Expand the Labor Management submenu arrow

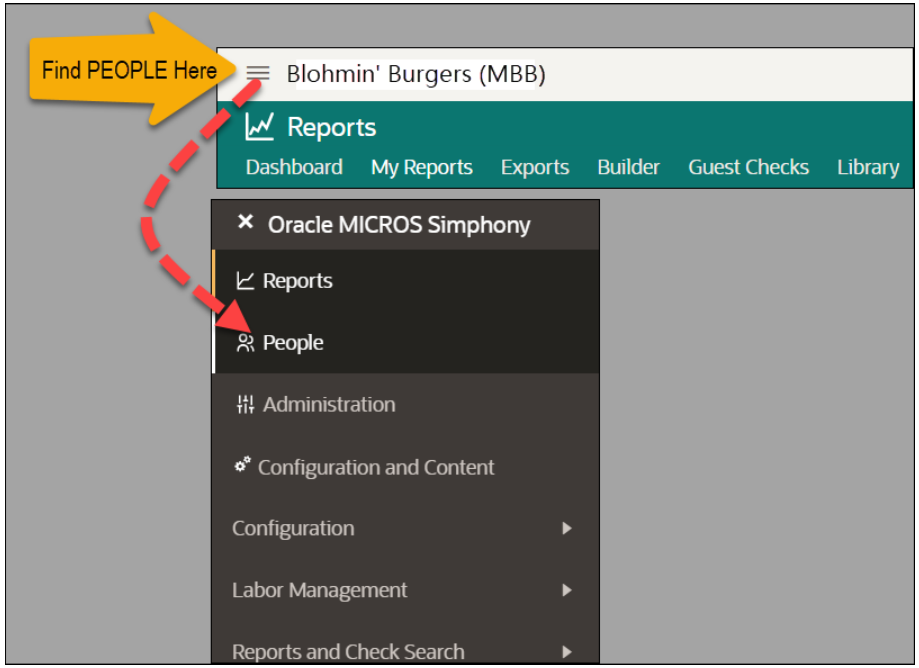click(566, 590)
